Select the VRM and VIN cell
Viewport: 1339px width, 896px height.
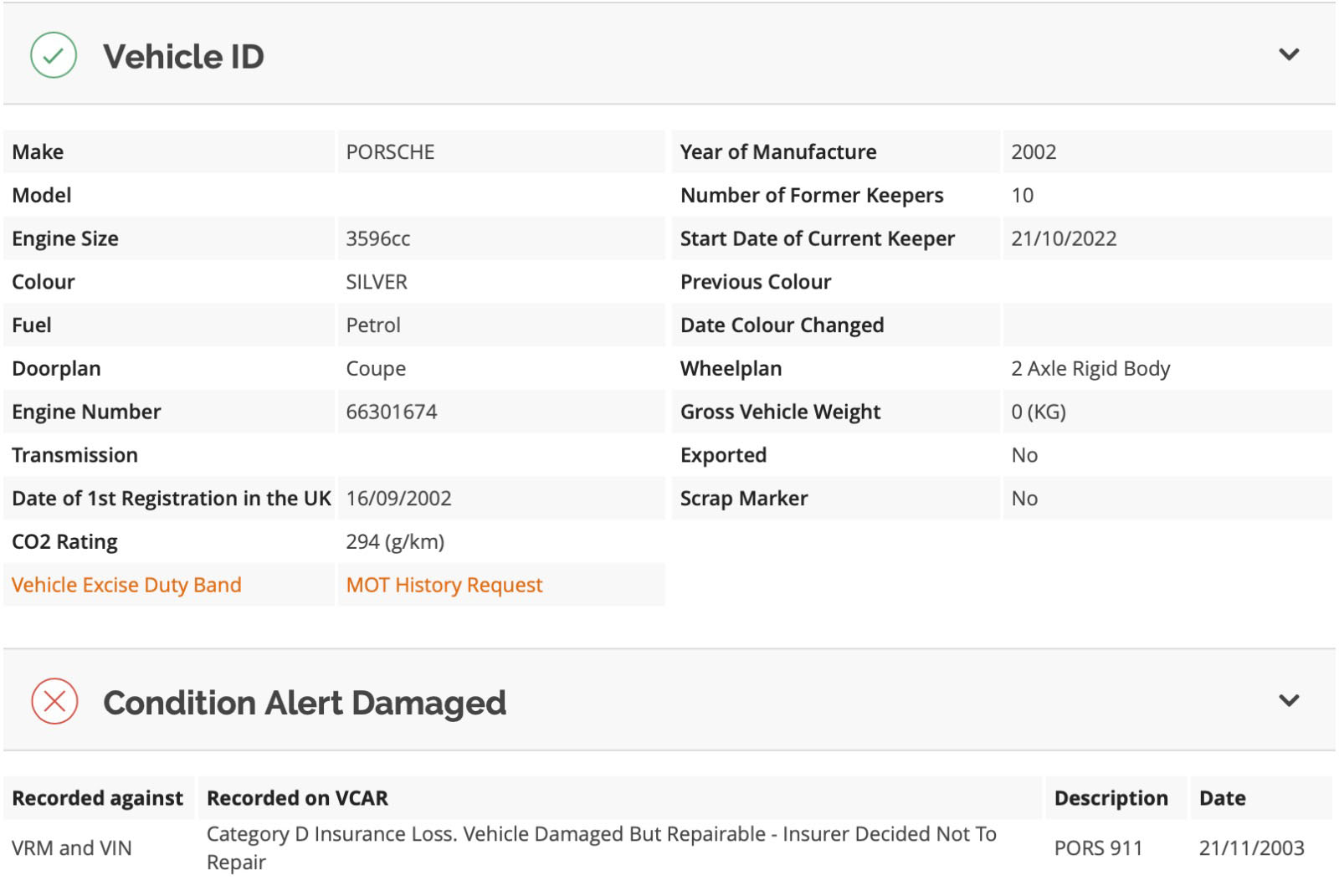[72, 848]
